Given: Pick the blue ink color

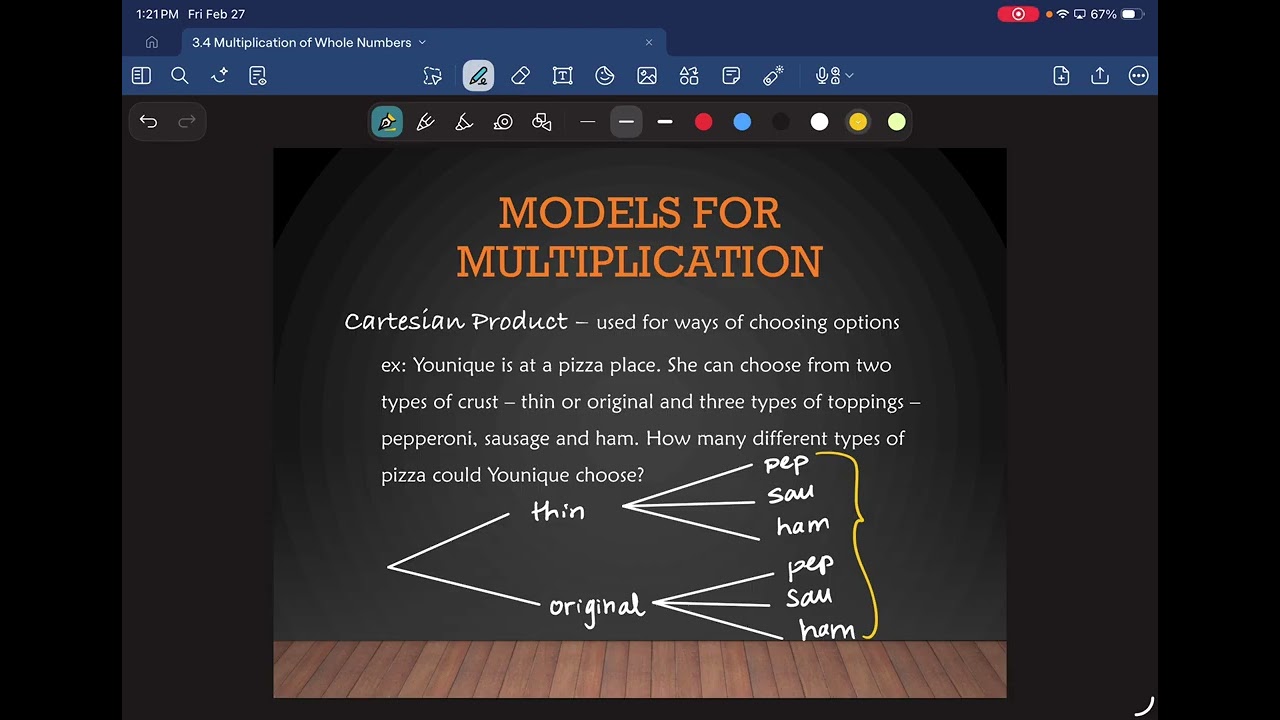Looking at the screenshot, I should pyautogui.click(x=742, y=122).
